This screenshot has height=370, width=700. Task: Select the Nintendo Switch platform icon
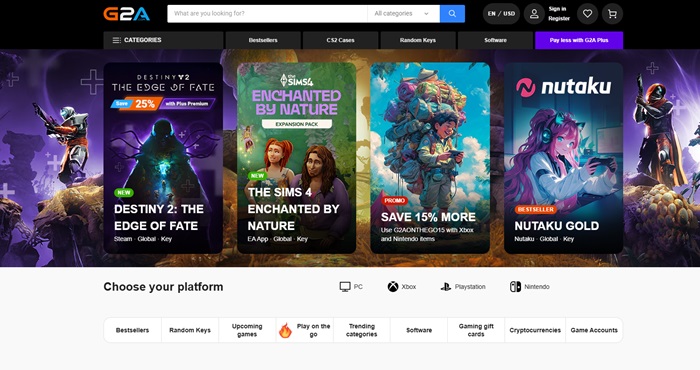[515, 287]
